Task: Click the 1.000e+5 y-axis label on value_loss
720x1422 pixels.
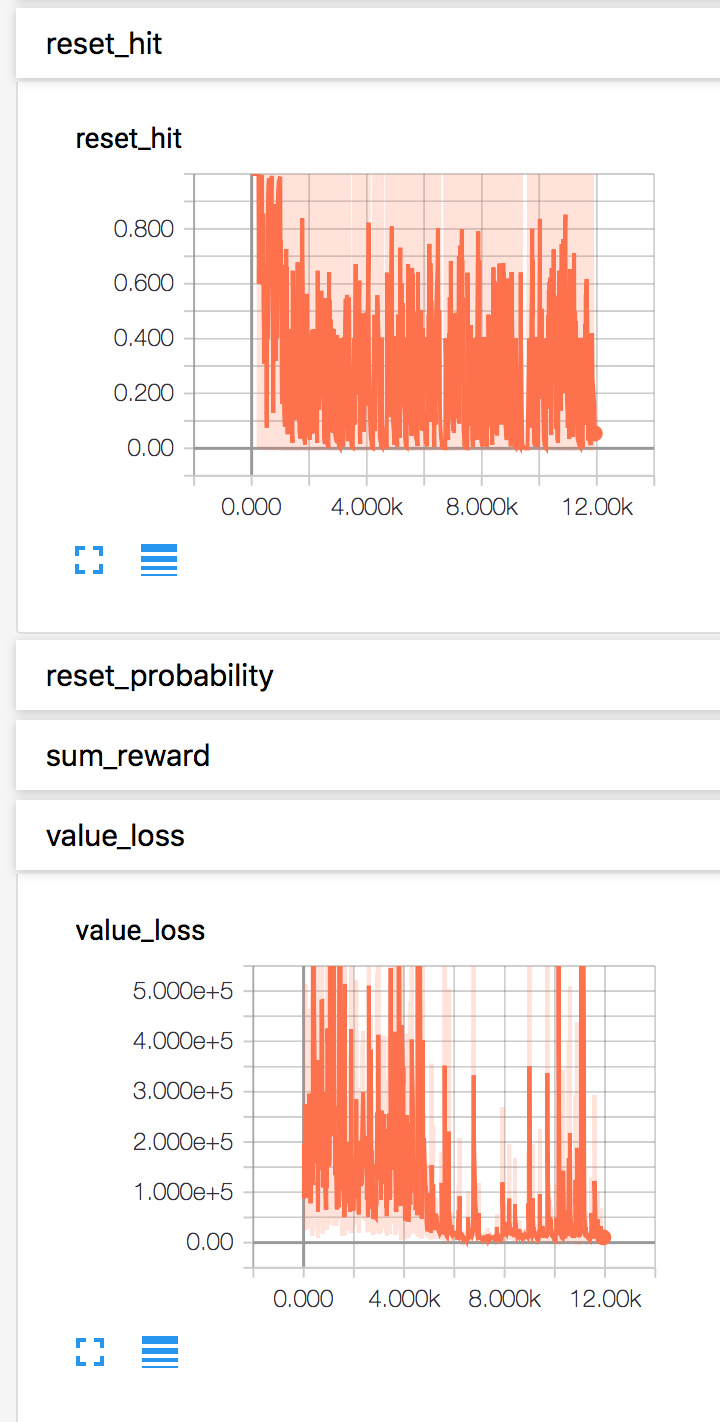Action: (183, 1192)
